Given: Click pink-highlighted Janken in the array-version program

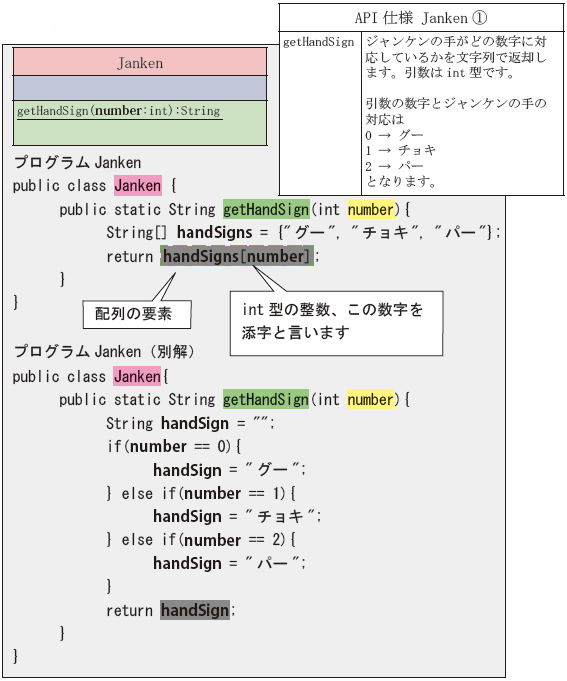Looking at the screenshot, I should tap(138, 185).
